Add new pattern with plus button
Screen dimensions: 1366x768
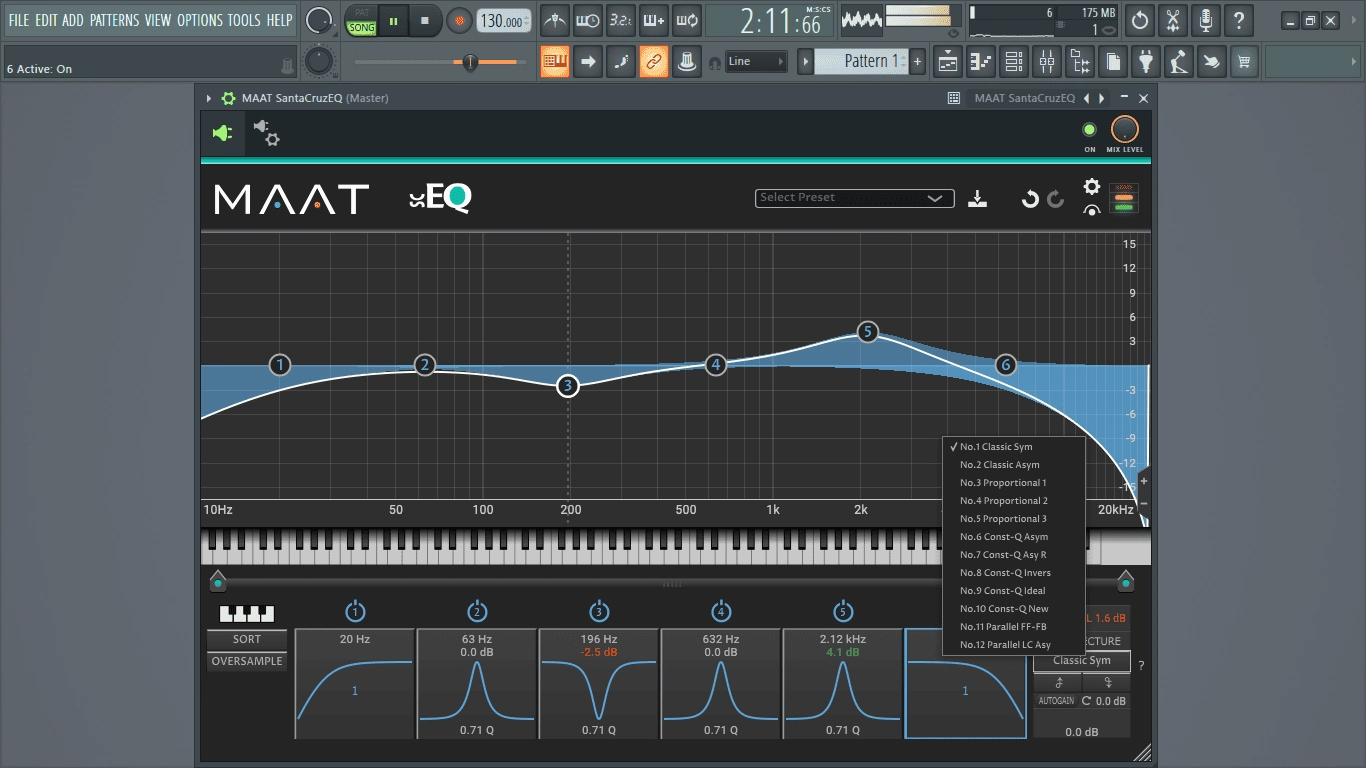point(917,61)
